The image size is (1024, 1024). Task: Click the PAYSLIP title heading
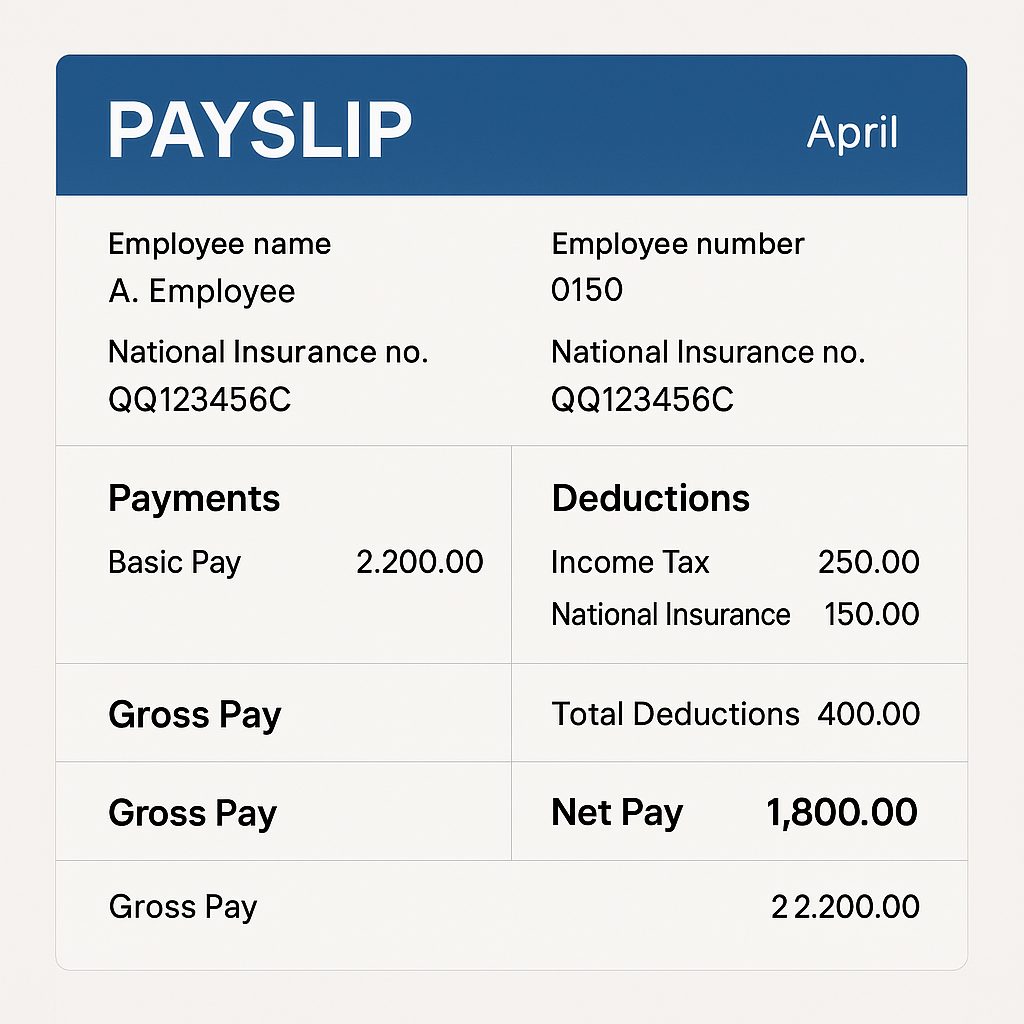259,130
